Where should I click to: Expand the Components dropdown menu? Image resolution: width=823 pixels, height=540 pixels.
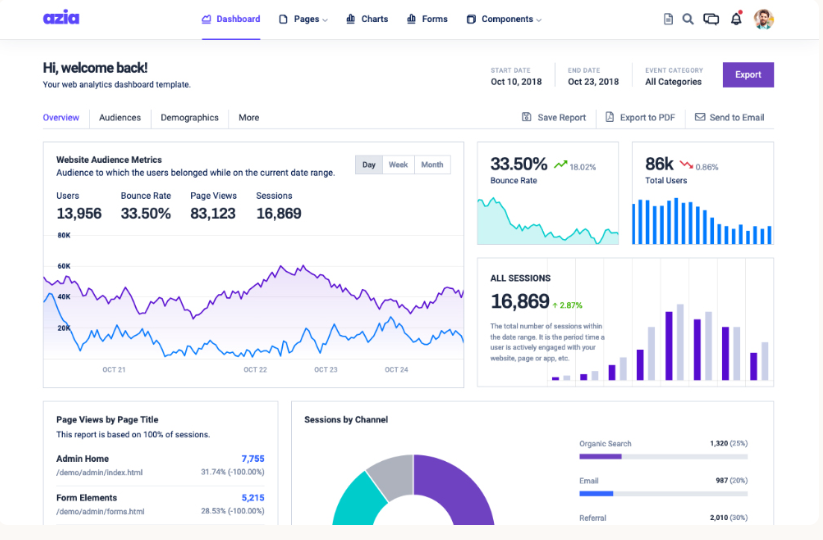pos(504,19)
